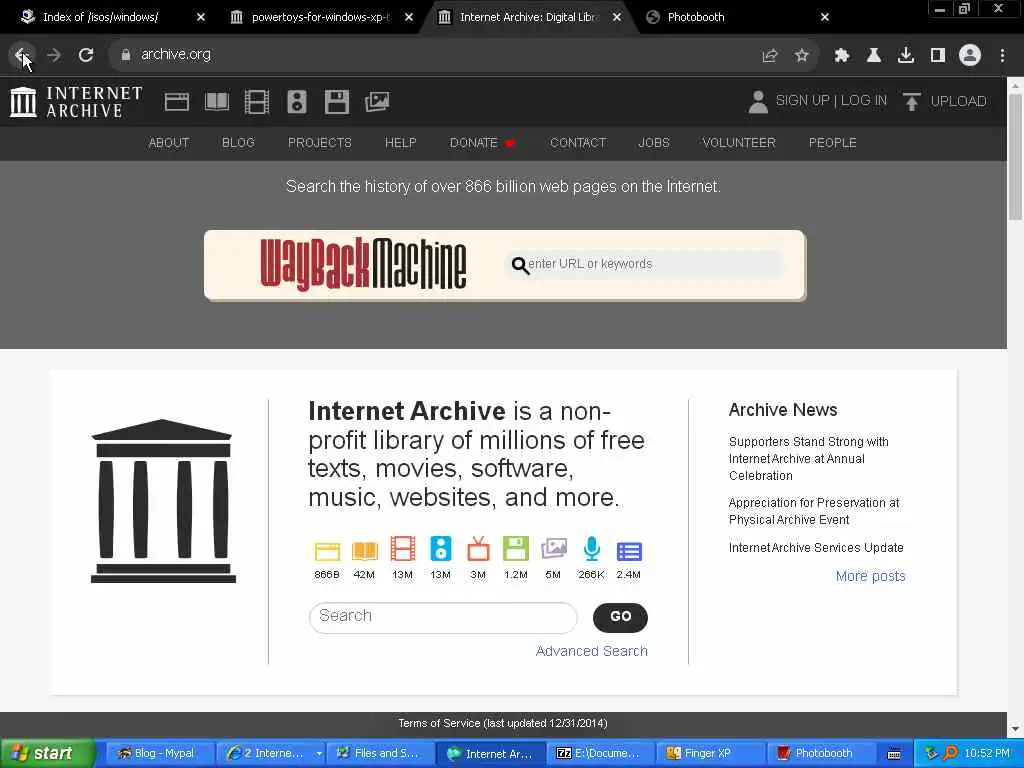Open the PEOPLE menu item
1024x768 pixels.
(833, 143)
